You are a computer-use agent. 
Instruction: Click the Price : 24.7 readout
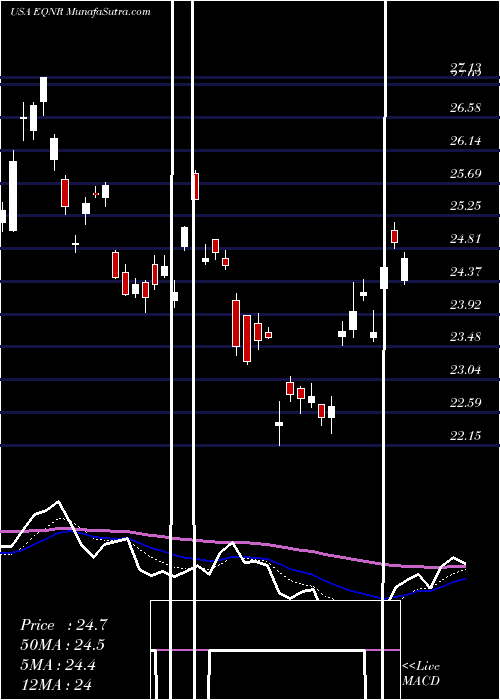coord(64,625)
